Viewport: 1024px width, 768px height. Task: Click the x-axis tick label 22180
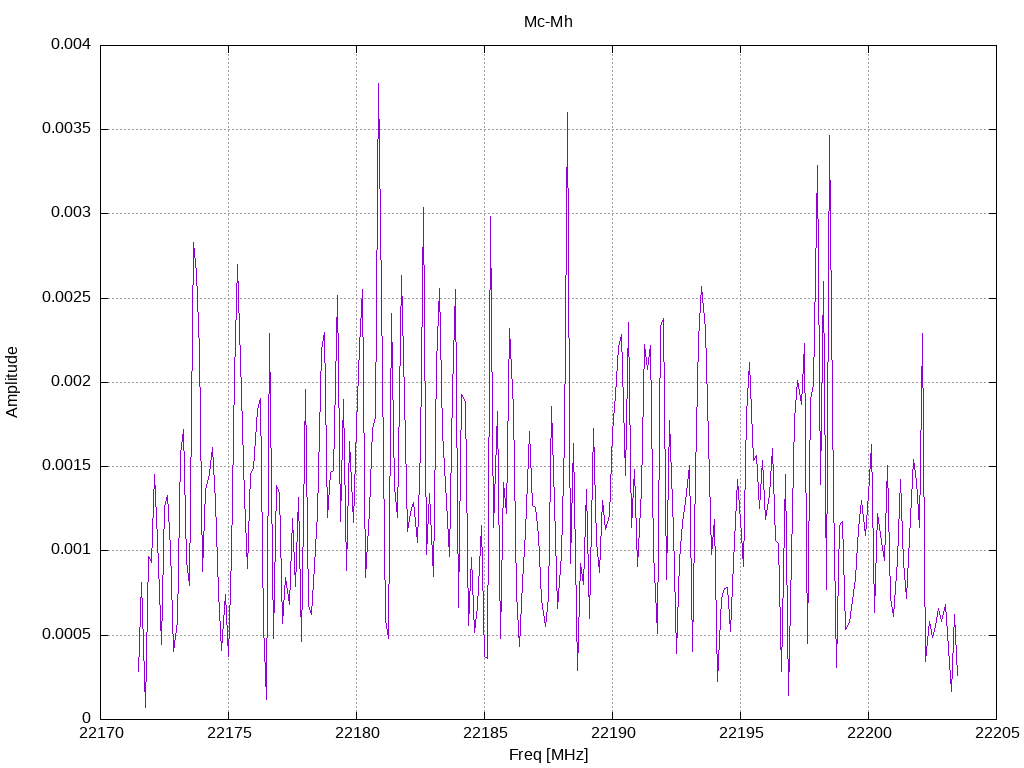pos(357,733)
